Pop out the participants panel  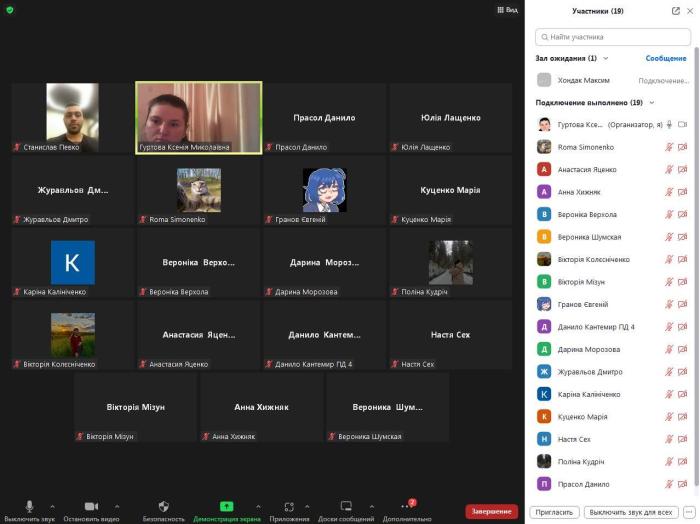(x=675, y=11)
